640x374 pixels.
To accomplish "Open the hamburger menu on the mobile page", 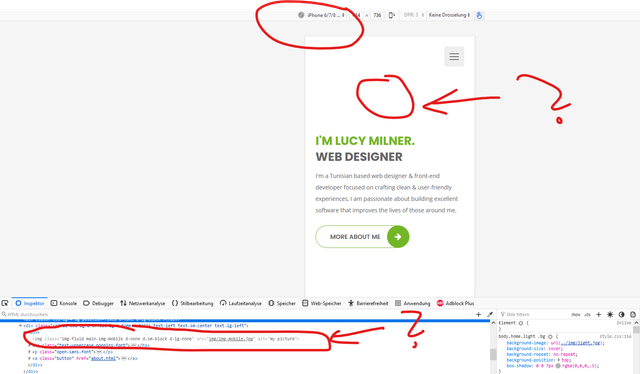I will pos(454,56).
